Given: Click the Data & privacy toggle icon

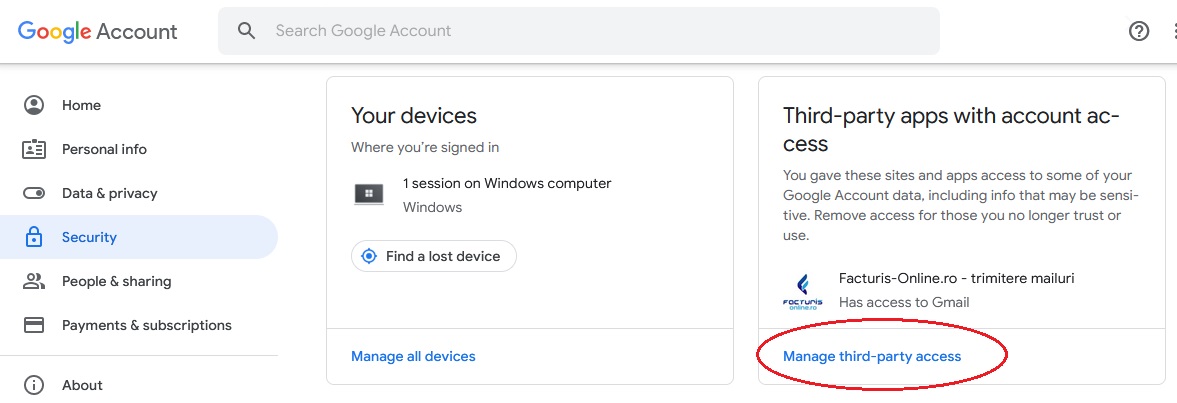Looking at the screenshot, I should pyautogui.click(x=35, y=194).
